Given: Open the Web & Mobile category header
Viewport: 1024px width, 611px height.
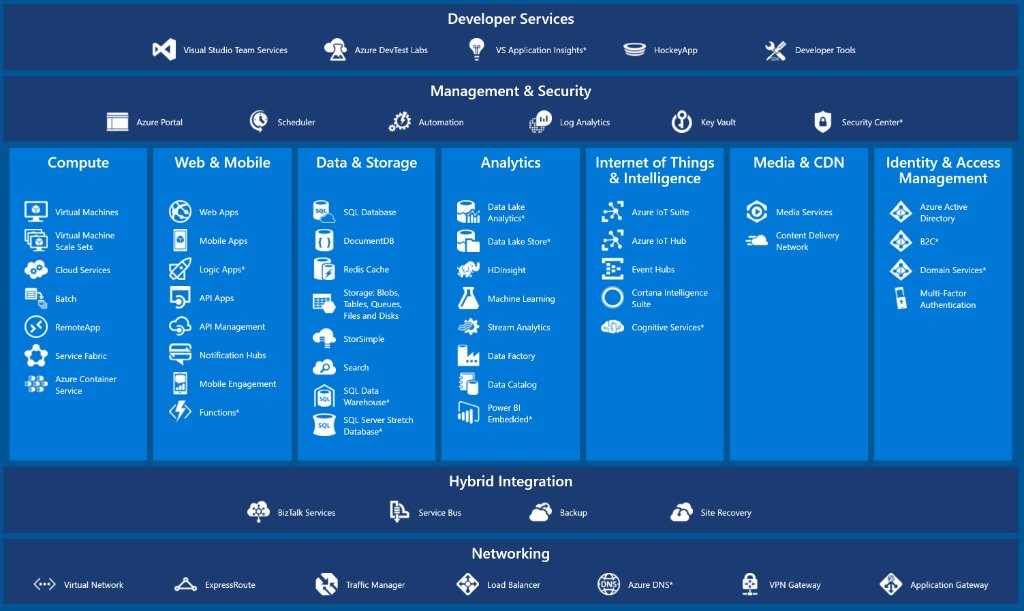Looking at the screenshot, I should coord(222,163).
